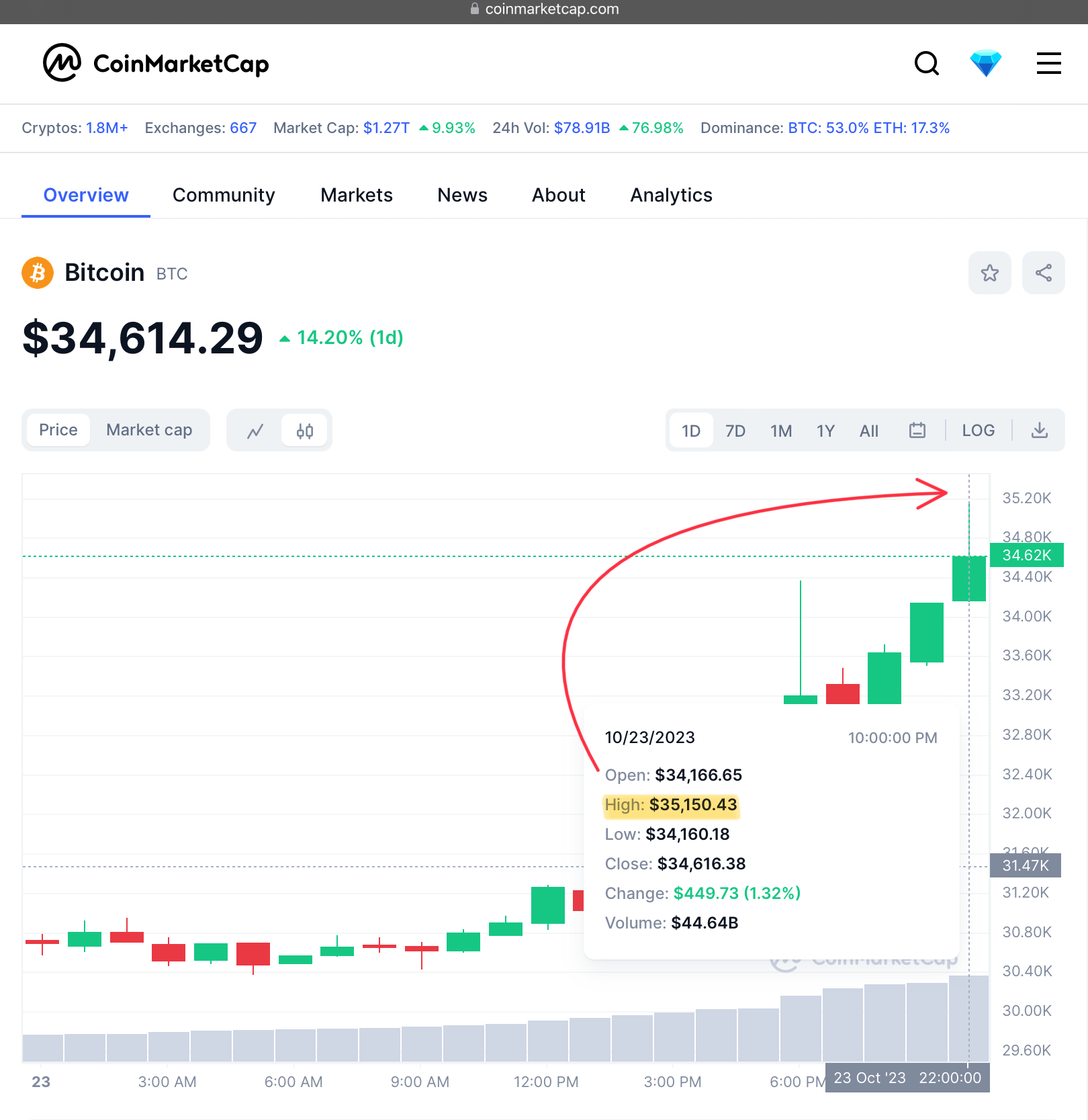Select the 7D time range
This screenshot has height=1120, width=1088.
(735, 431)
